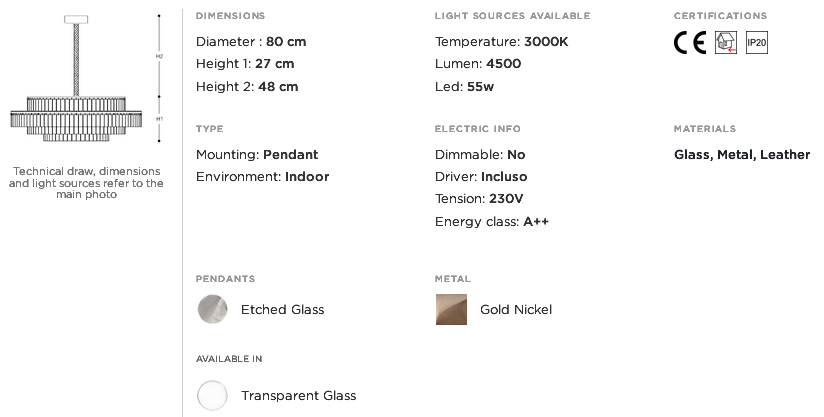The width and height of the screenshot is (824, 417).
Task: Click the Dimensions section heading
Action: pos(230,16)
